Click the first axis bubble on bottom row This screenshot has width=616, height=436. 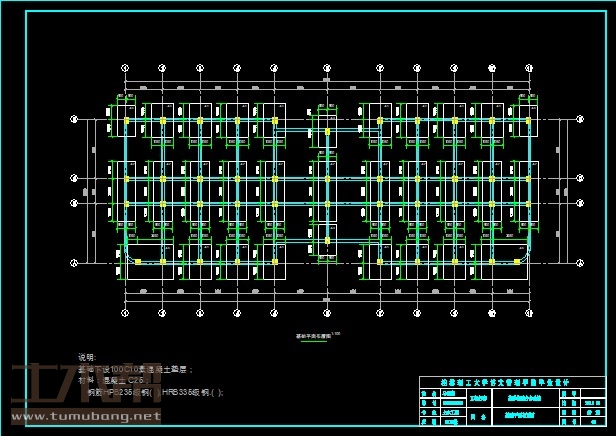point(125,313)
